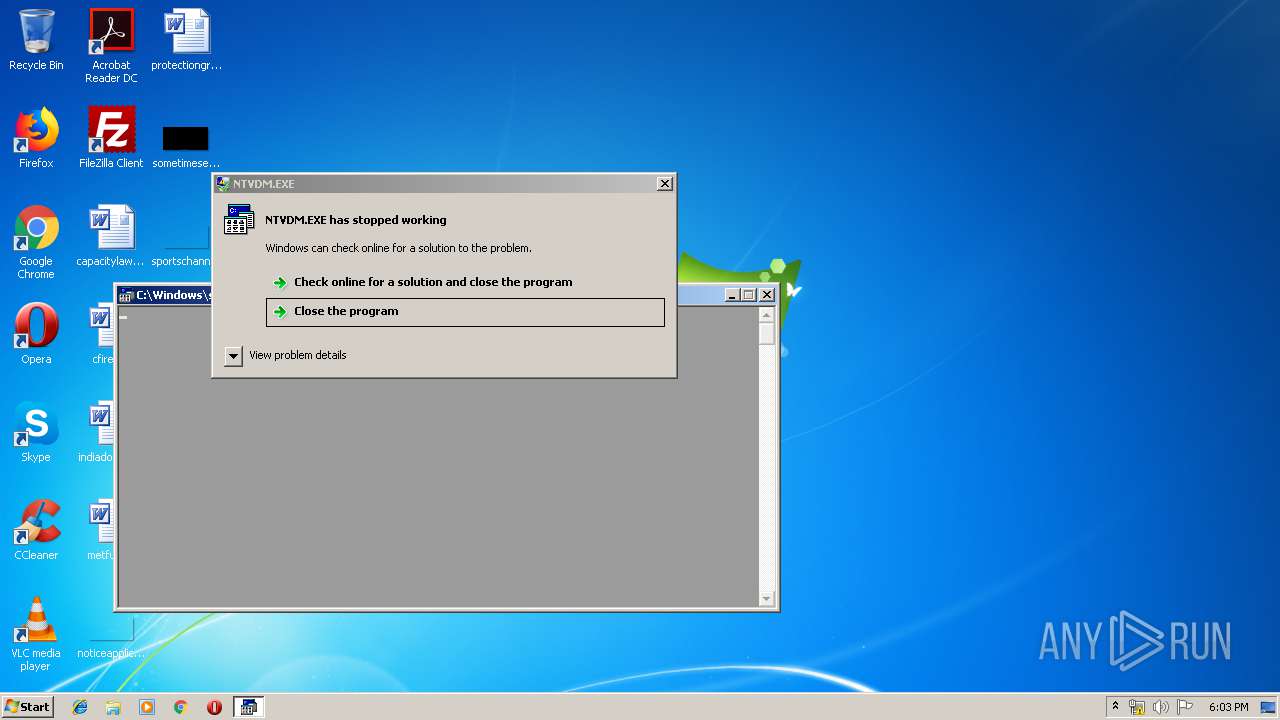The height and width of the screenshot is (720, 1280).
Task: Open Windows Explorer taskbar icon
Action: click(x=113, y=707)
